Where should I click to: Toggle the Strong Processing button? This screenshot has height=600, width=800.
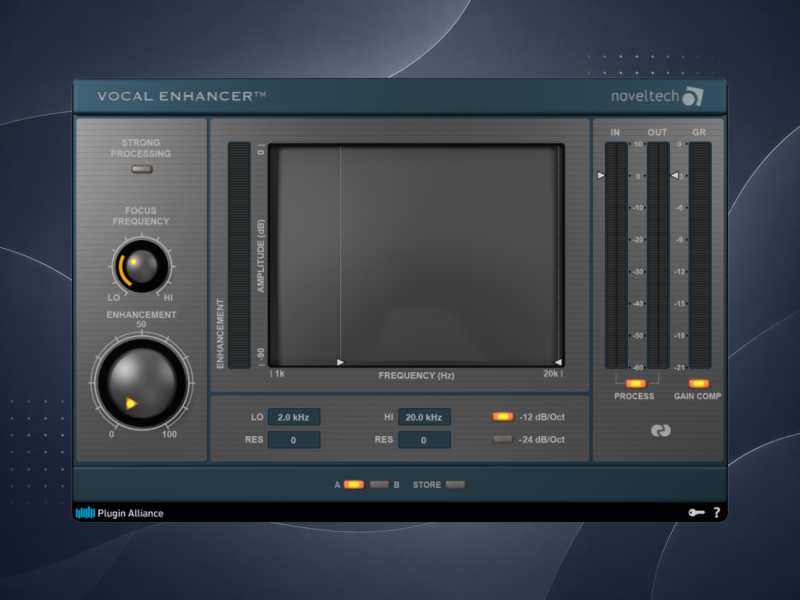click(x=142, y=169)
